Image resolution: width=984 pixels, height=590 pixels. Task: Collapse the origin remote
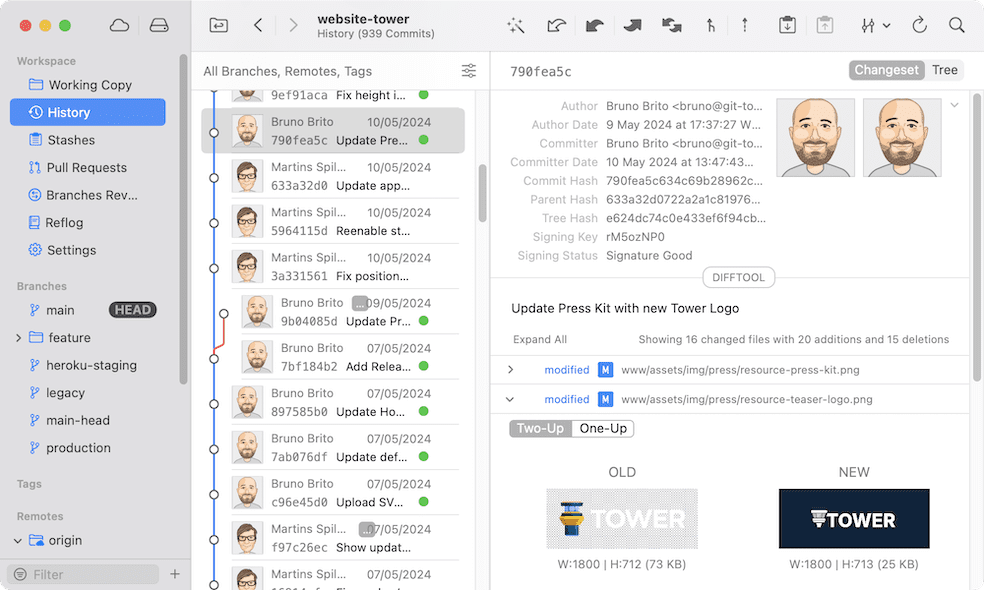click(x=18, y=540)
